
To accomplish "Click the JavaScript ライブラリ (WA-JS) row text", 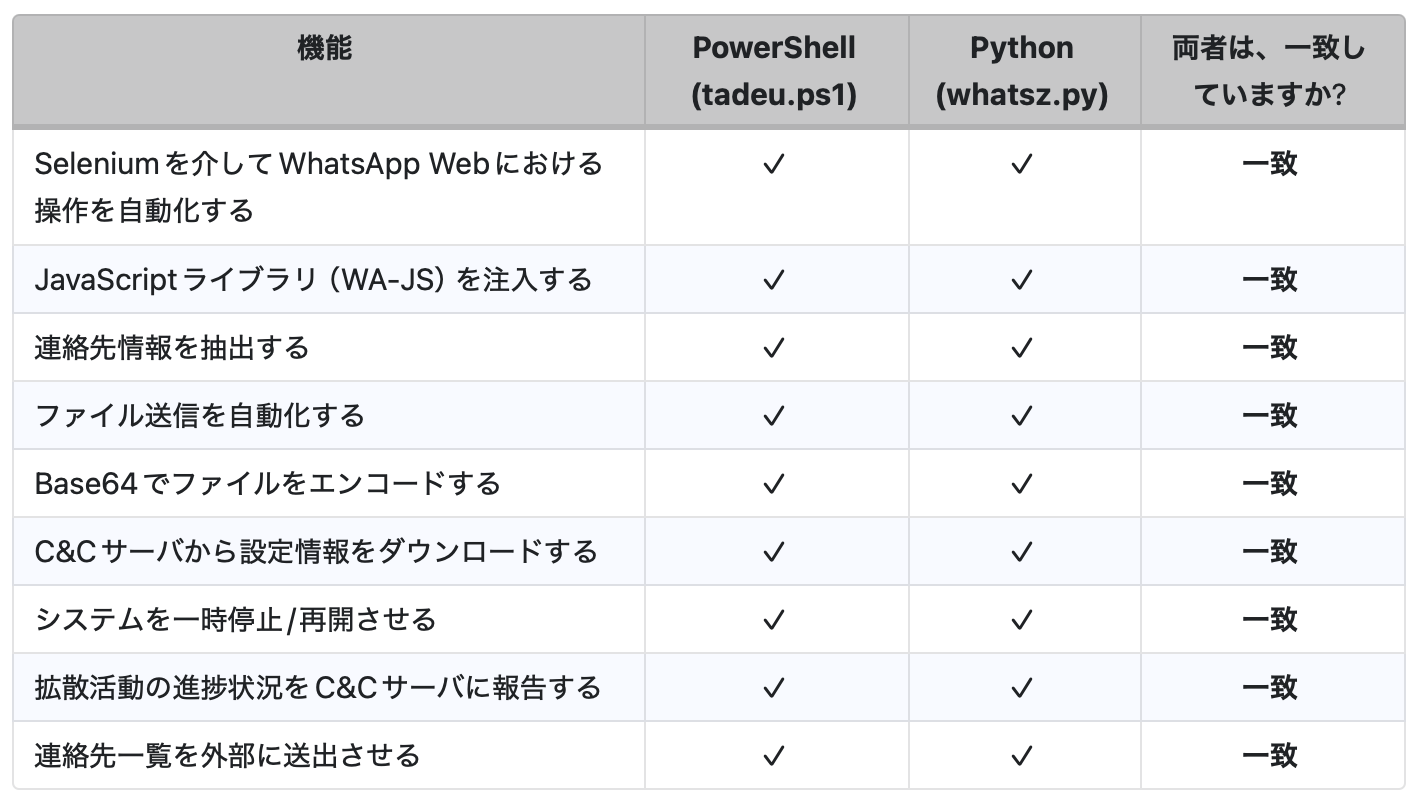I will [x=314, y=280].
